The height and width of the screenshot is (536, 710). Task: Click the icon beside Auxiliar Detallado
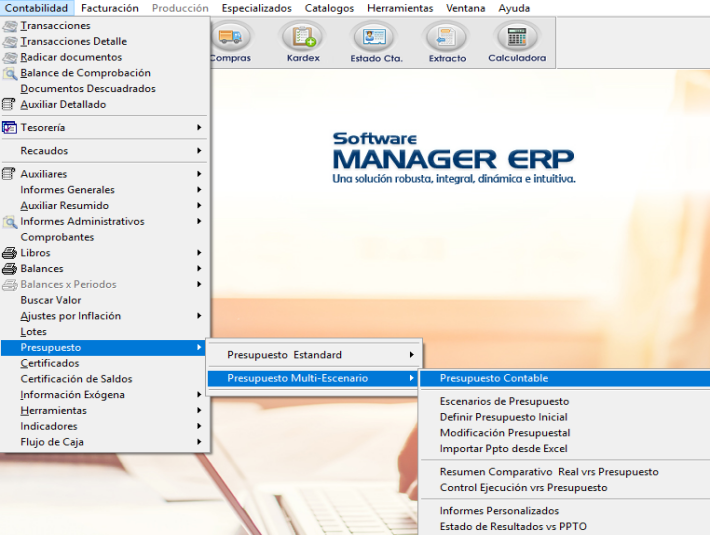(x=9, y=105)
